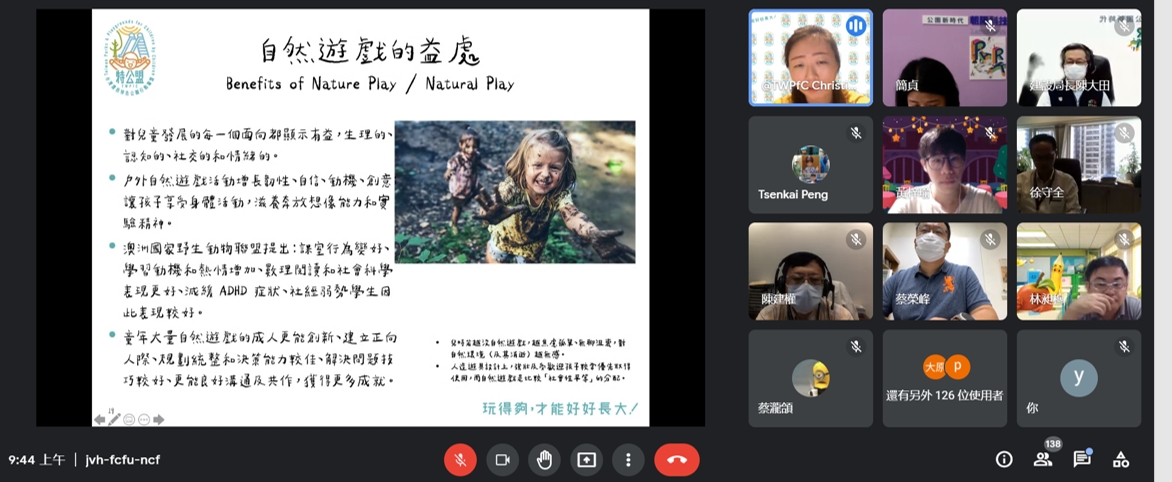Screen dimensions: 1172x482
Task: Click the slide's next arrow
Action: (159, 419)
